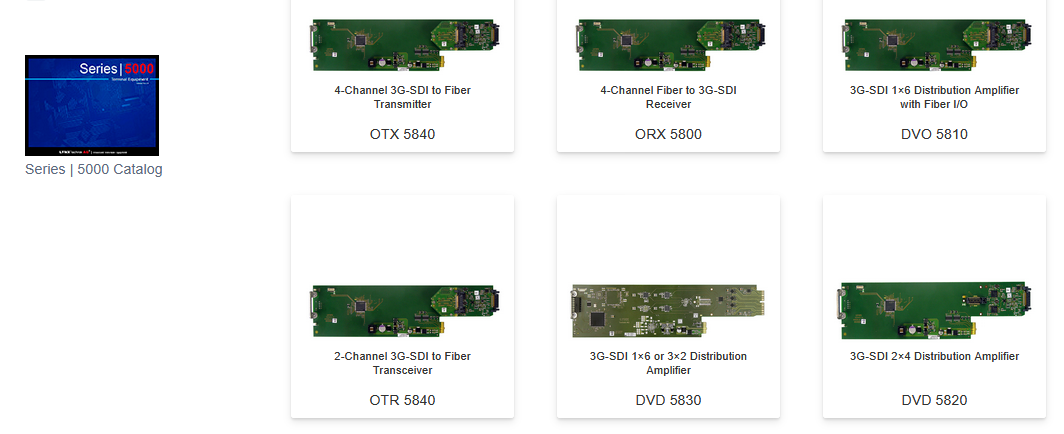This screenshot has height=434, width=1064.
Task: Open the DVD 5830 circuit board image
Action: [668, 311]
